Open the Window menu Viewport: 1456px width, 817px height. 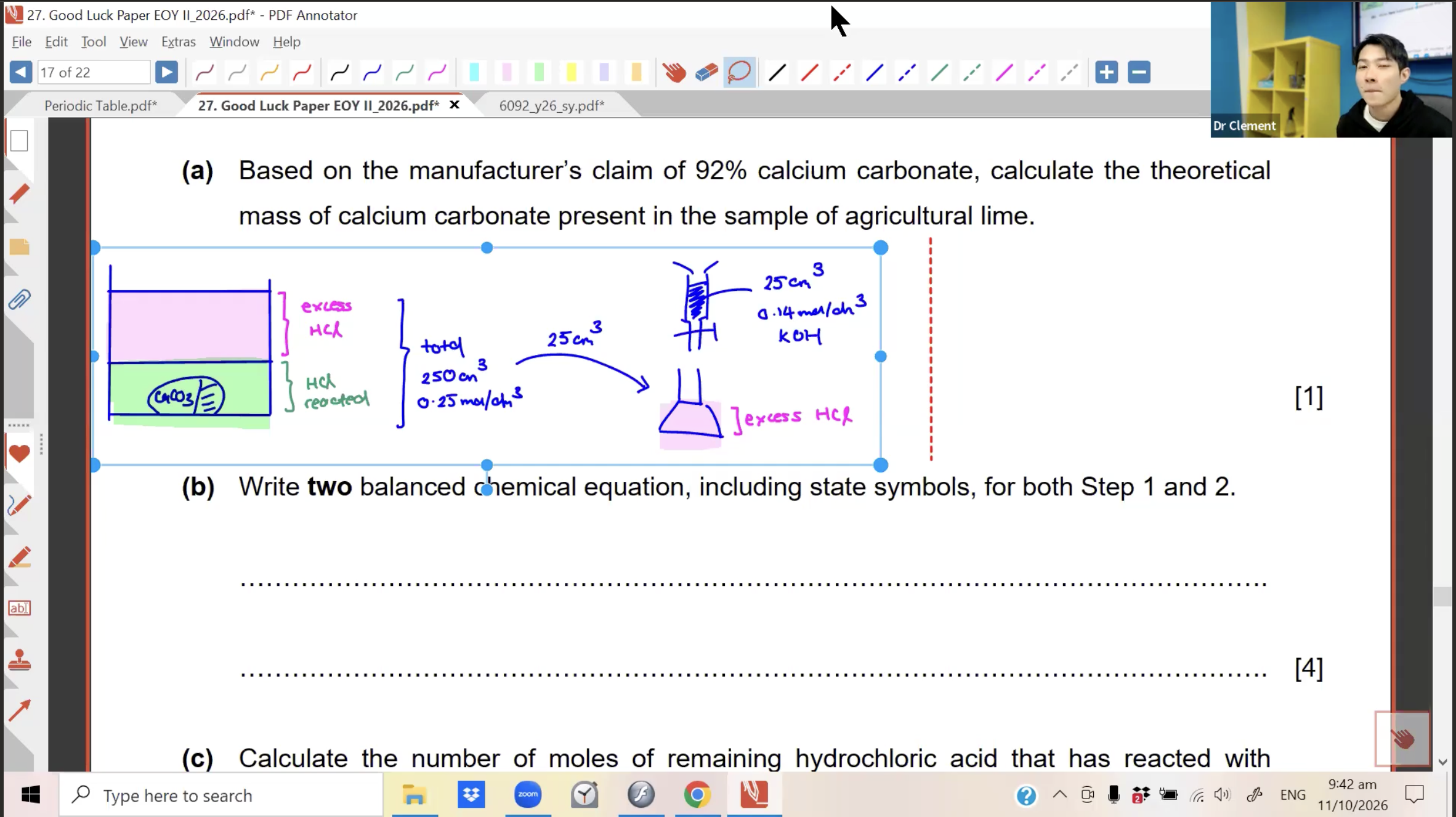coord(234,41)
